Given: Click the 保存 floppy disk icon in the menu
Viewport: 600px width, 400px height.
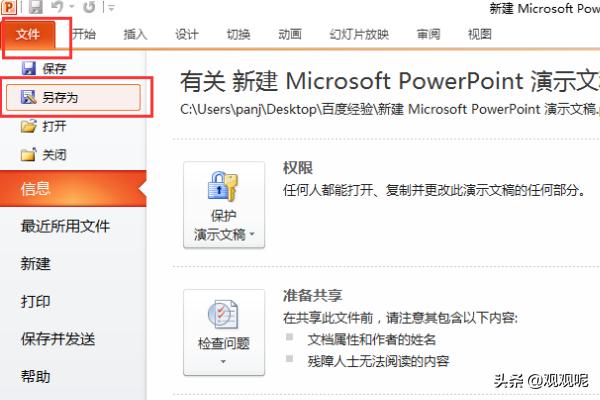Looking at the screenshot, I should (29, 69).
